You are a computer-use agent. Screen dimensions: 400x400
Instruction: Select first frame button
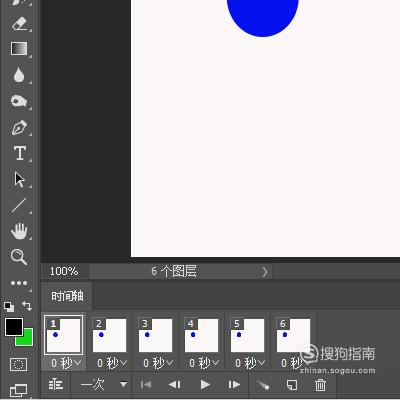point(146,385)
